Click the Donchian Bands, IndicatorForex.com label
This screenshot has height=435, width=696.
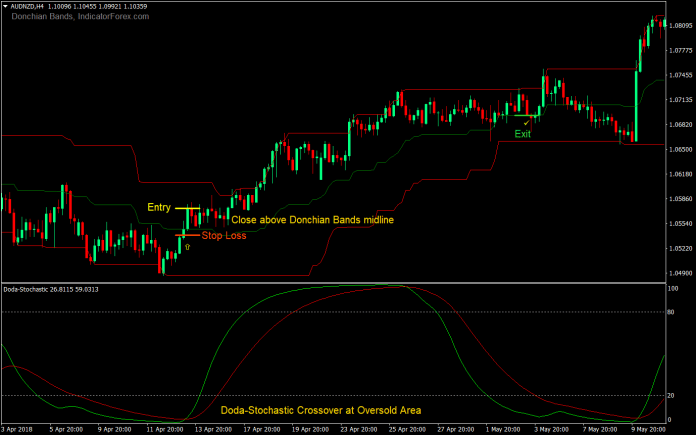66,17
